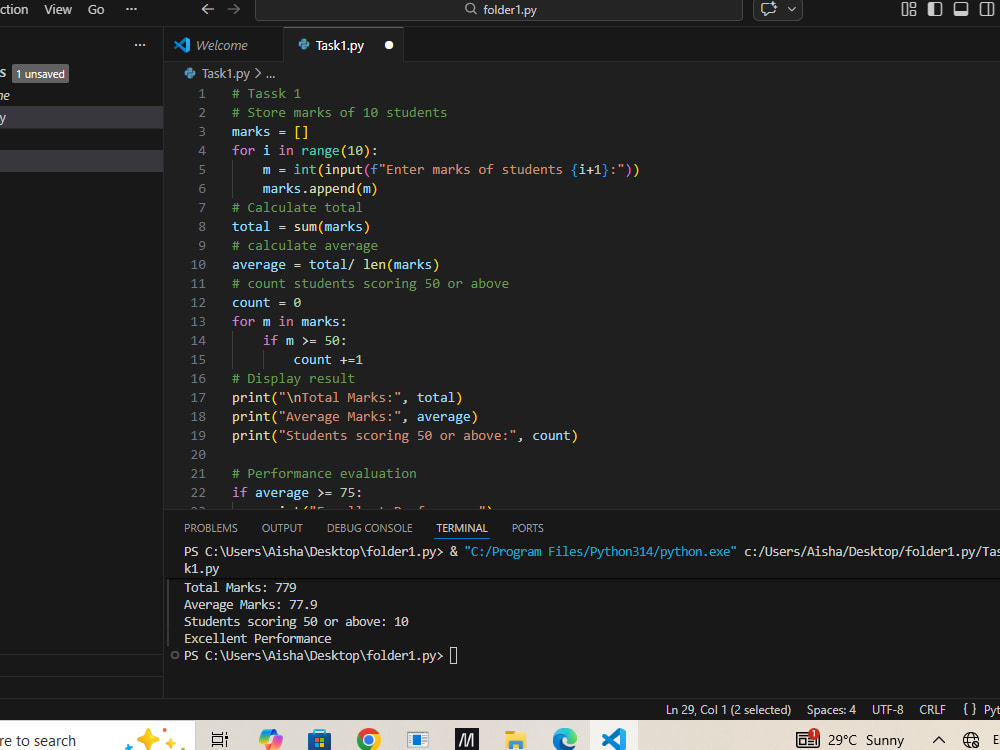Screen dimensions: 1000x750
Task: Go back with the left arrow
Action: point(207,9)
